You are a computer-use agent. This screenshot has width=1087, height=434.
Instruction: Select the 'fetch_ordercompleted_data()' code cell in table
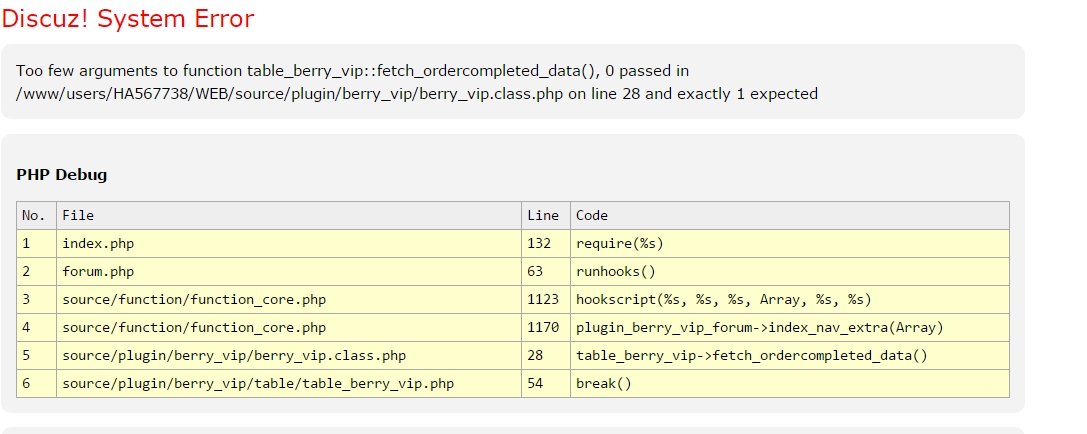[x=790, y=356]
